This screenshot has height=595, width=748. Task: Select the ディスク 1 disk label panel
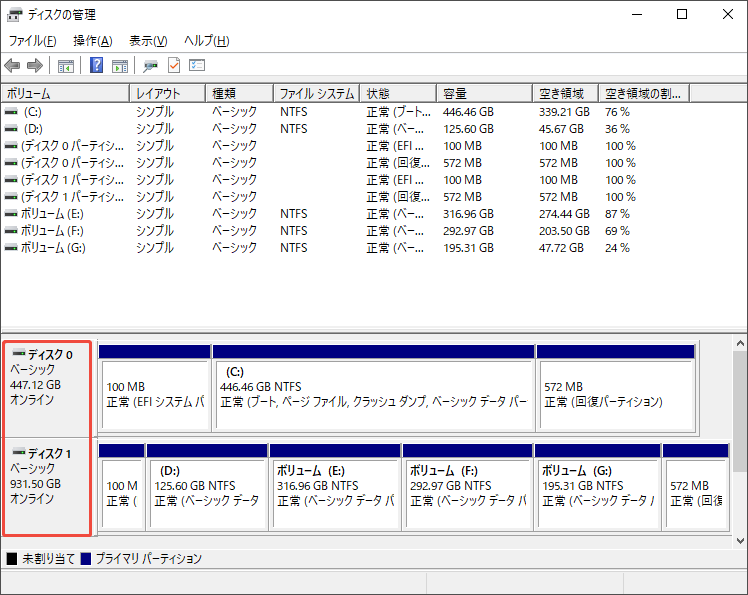(47, 486)
